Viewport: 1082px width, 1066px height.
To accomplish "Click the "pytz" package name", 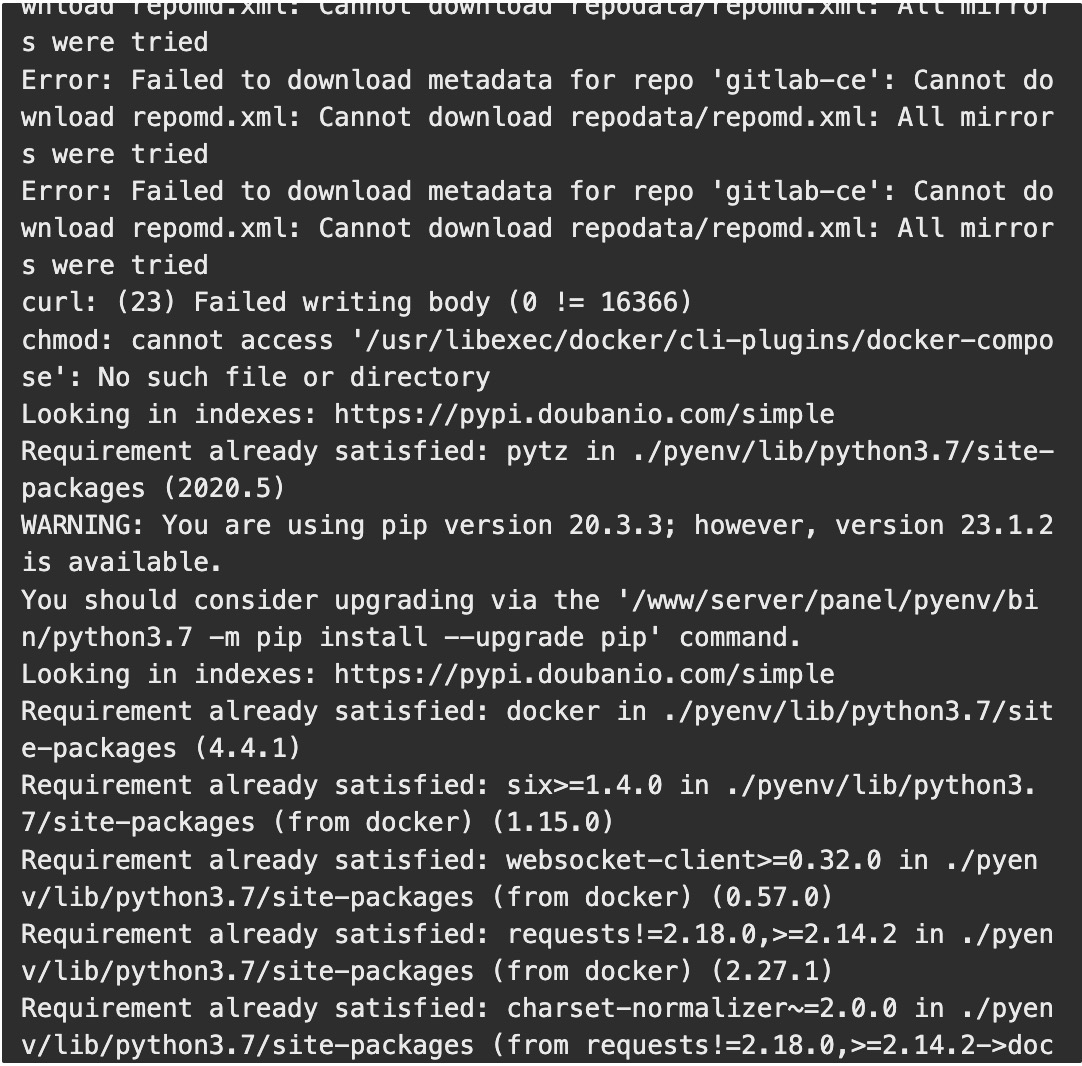I will pos(538,451).
